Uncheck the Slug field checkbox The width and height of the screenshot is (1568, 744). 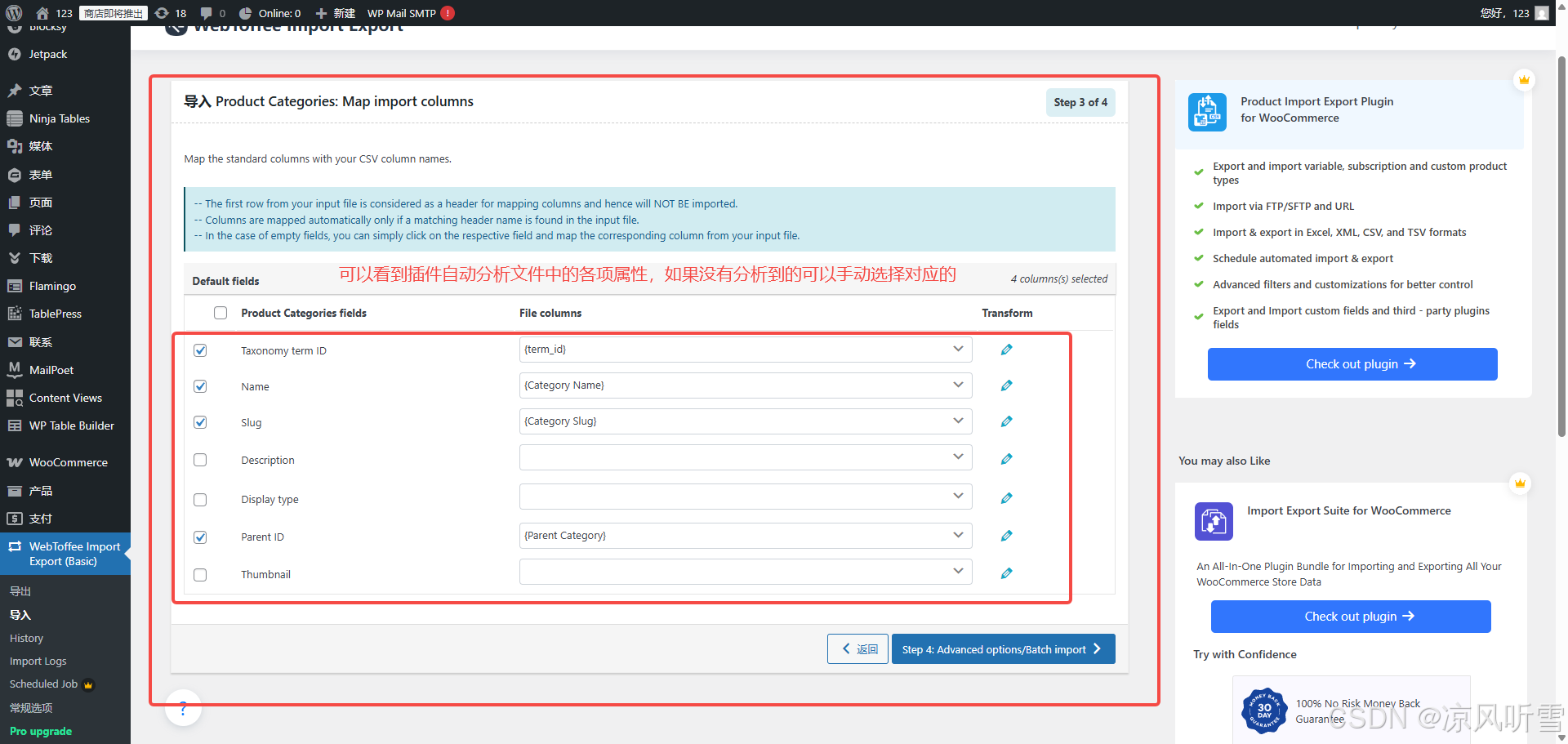200,422
